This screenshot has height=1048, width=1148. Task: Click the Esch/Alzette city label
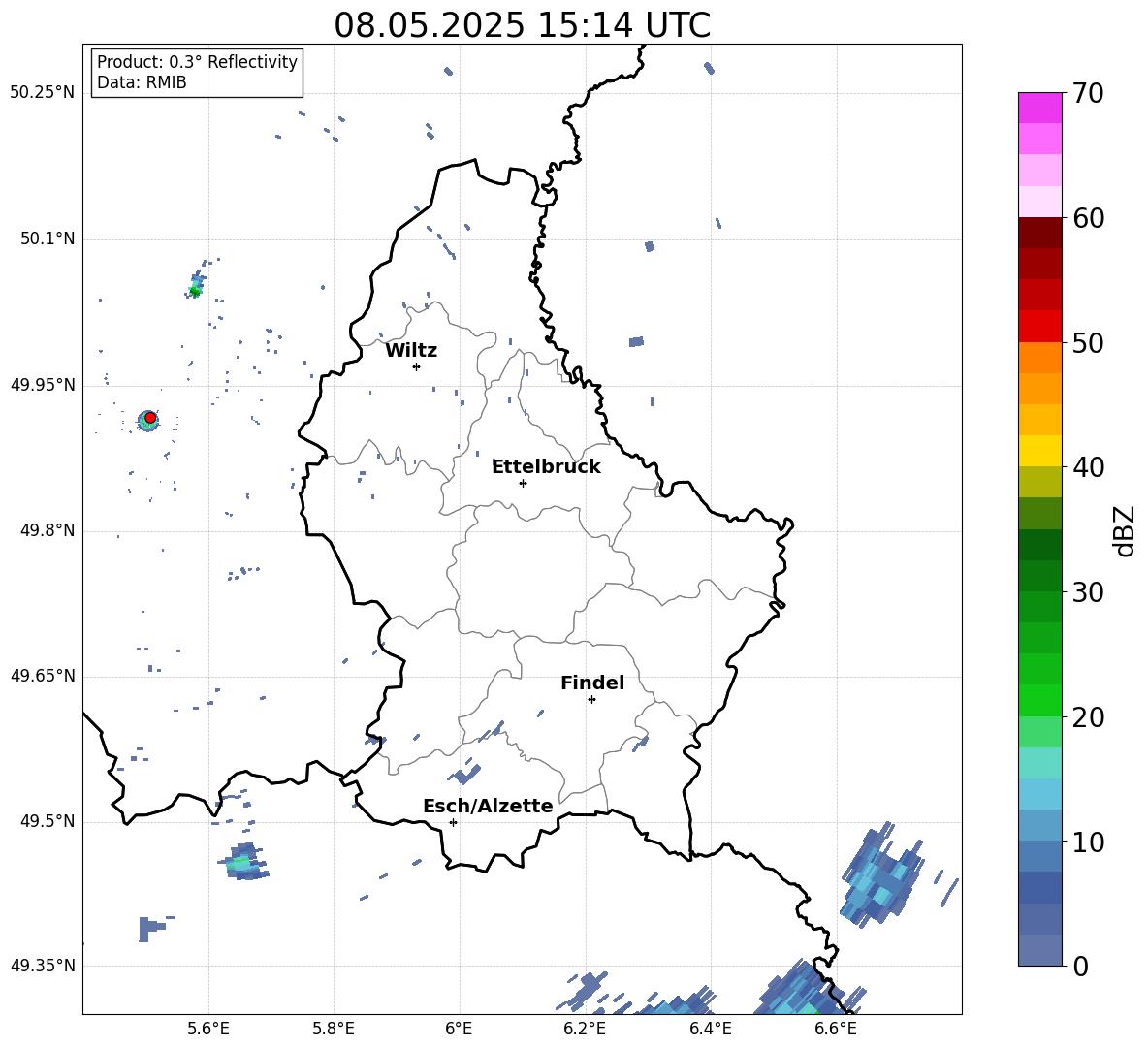click(488, 806)
